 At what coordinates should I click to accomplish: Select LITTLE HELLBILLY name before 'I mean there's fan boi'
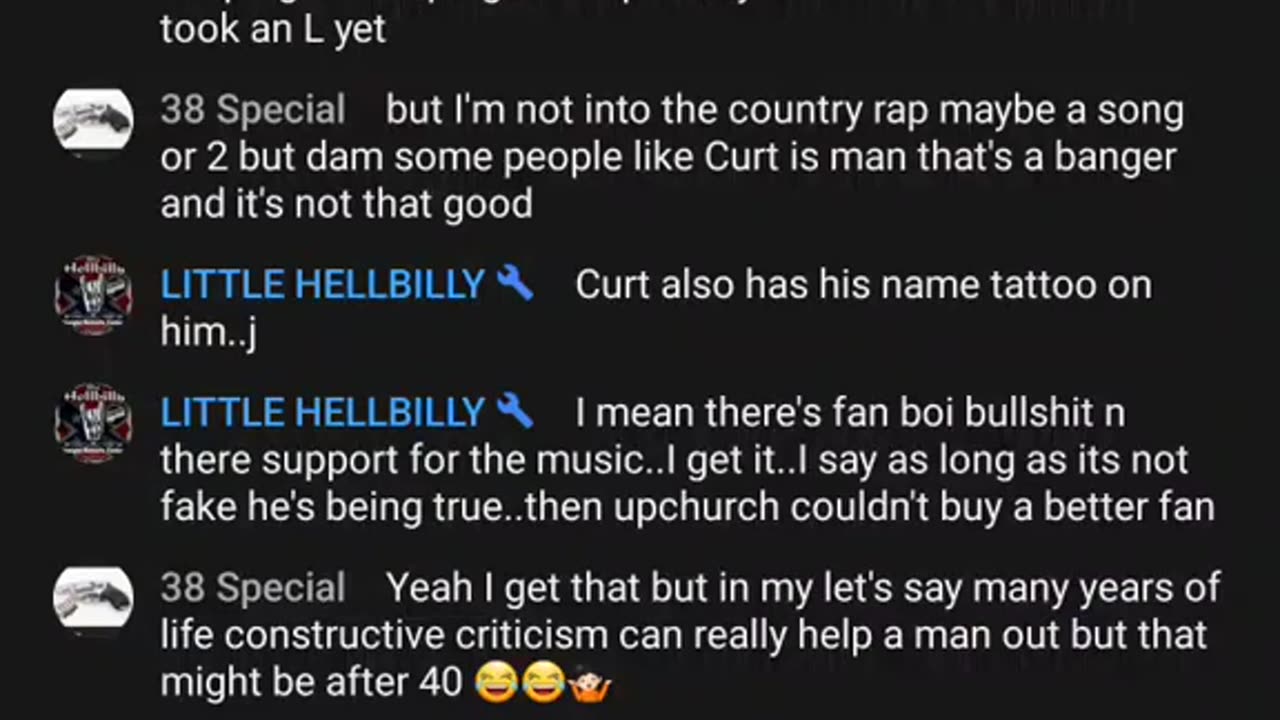(323, 412)
